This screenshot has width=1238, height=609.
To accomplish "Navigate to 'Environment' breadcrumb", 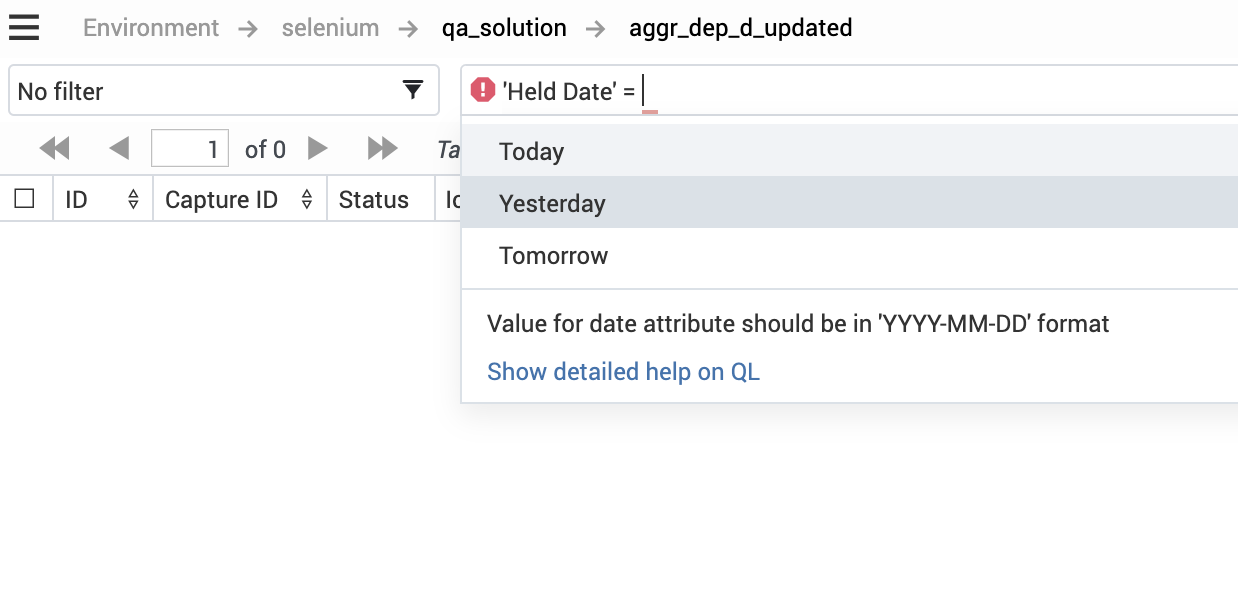I will tap(151, 28).
